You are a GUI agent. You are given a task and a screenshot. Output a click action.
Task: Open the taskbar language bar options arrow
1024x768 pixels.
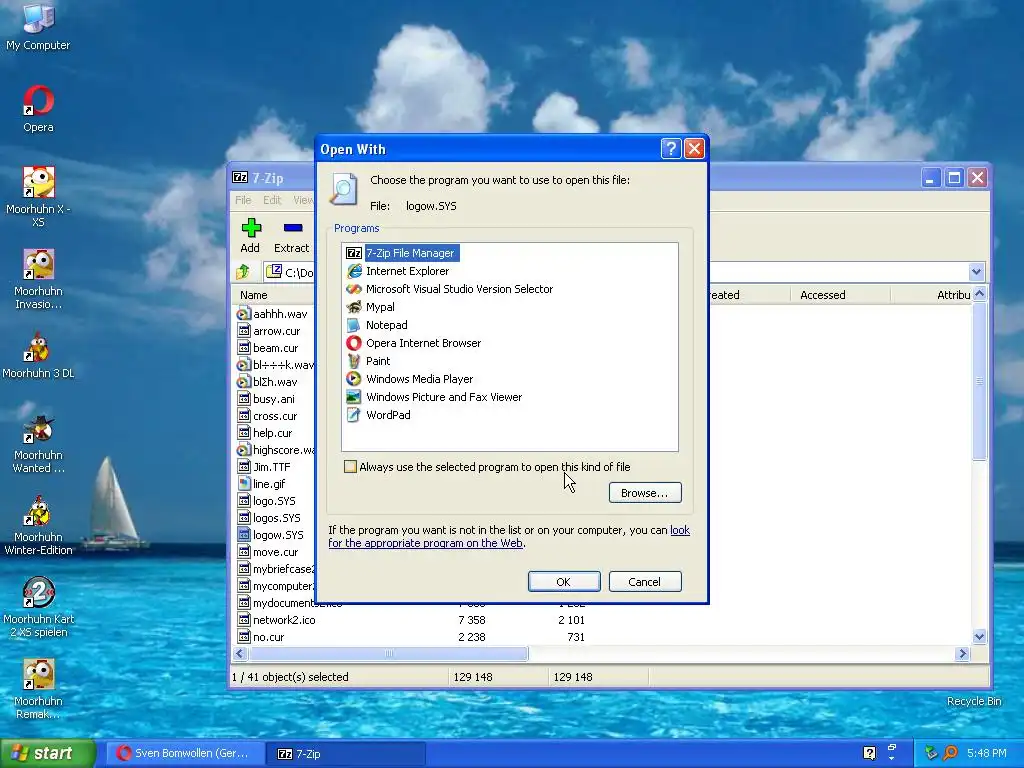(891, 759)
